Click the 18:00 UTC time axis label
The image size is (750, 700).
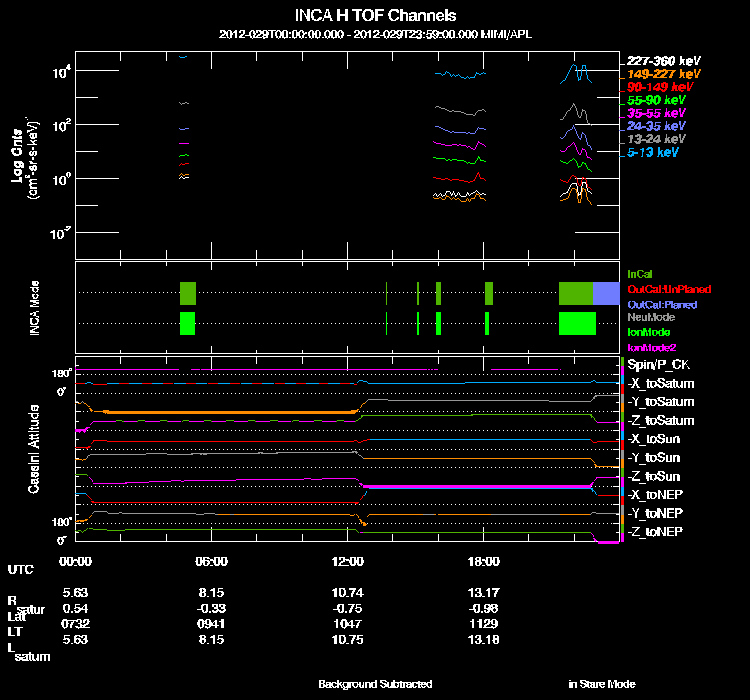click(x=484, y=561)
